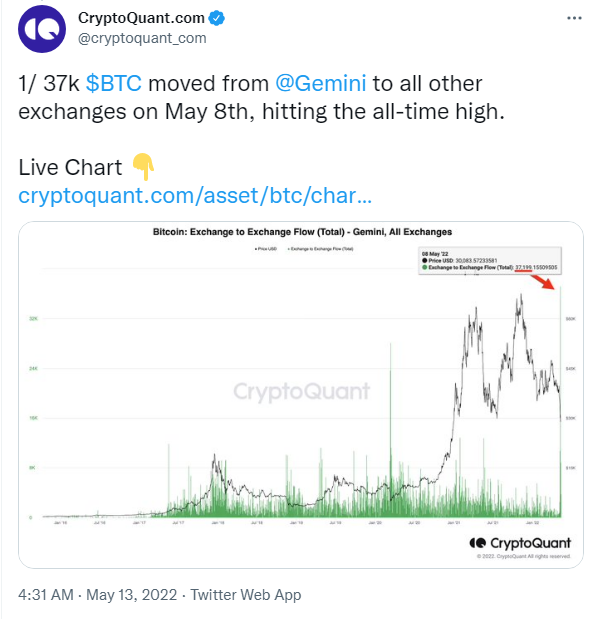Open the cryptoquant.com/asset/btc chart link
This screenshot has width=600, height=619.
(x=195, y=195)
